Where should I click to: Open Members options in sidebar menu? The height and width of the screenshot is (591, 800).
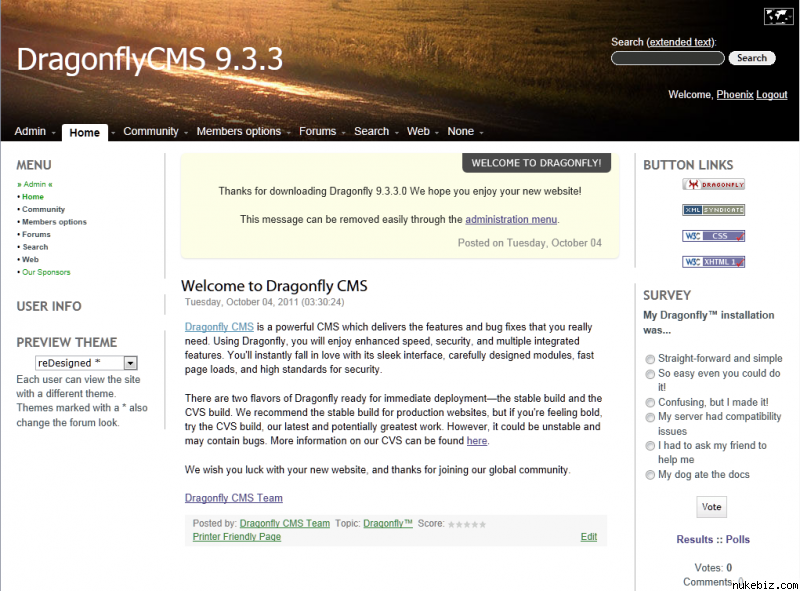54,221
